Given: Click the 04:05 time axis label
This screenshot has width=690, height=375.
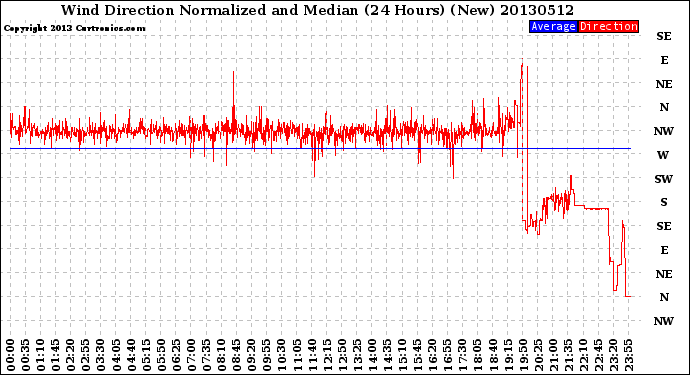Looking at the screenshot, I should point(117,355).
